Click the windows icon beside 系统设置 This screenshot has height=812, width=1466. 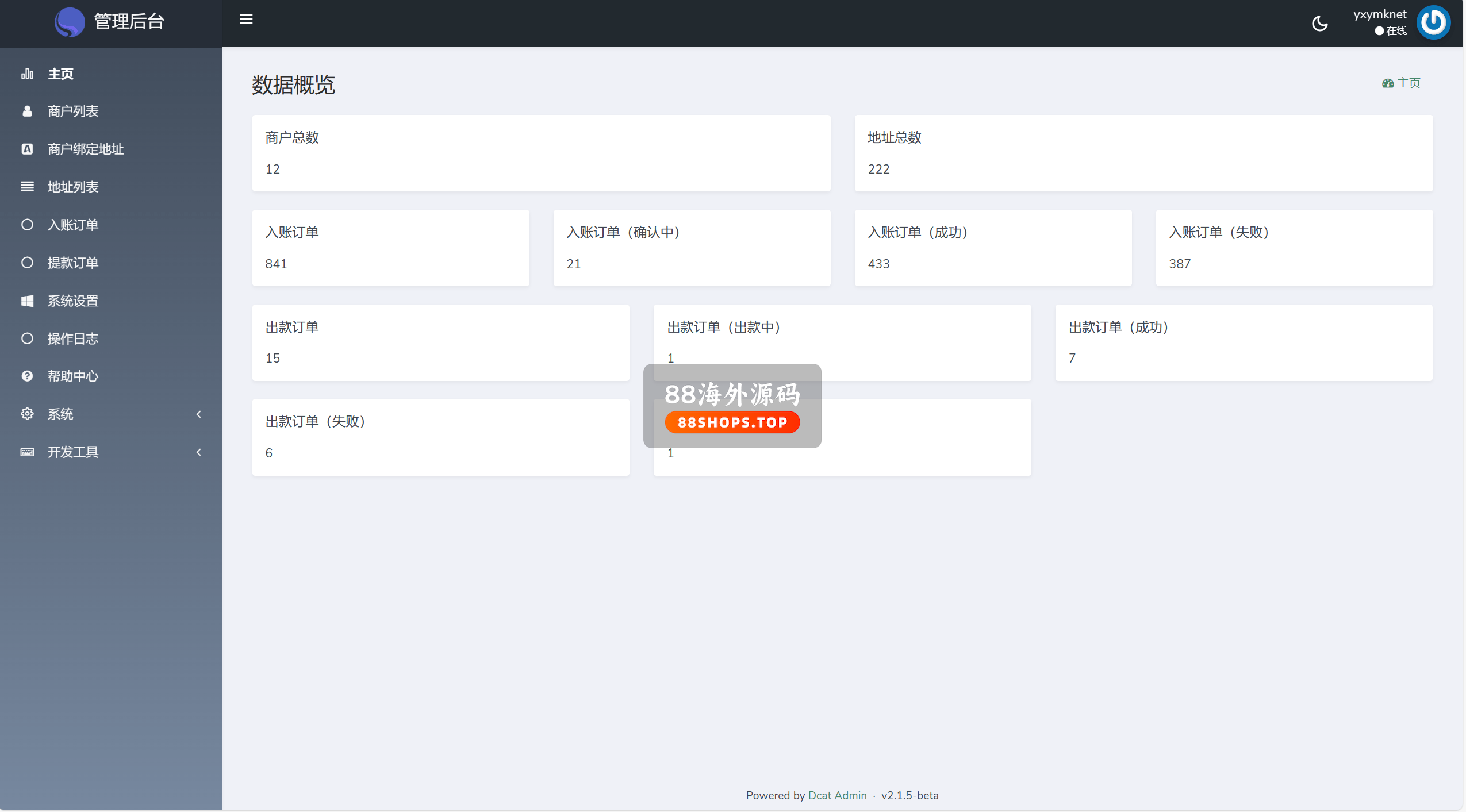[27, 301]
